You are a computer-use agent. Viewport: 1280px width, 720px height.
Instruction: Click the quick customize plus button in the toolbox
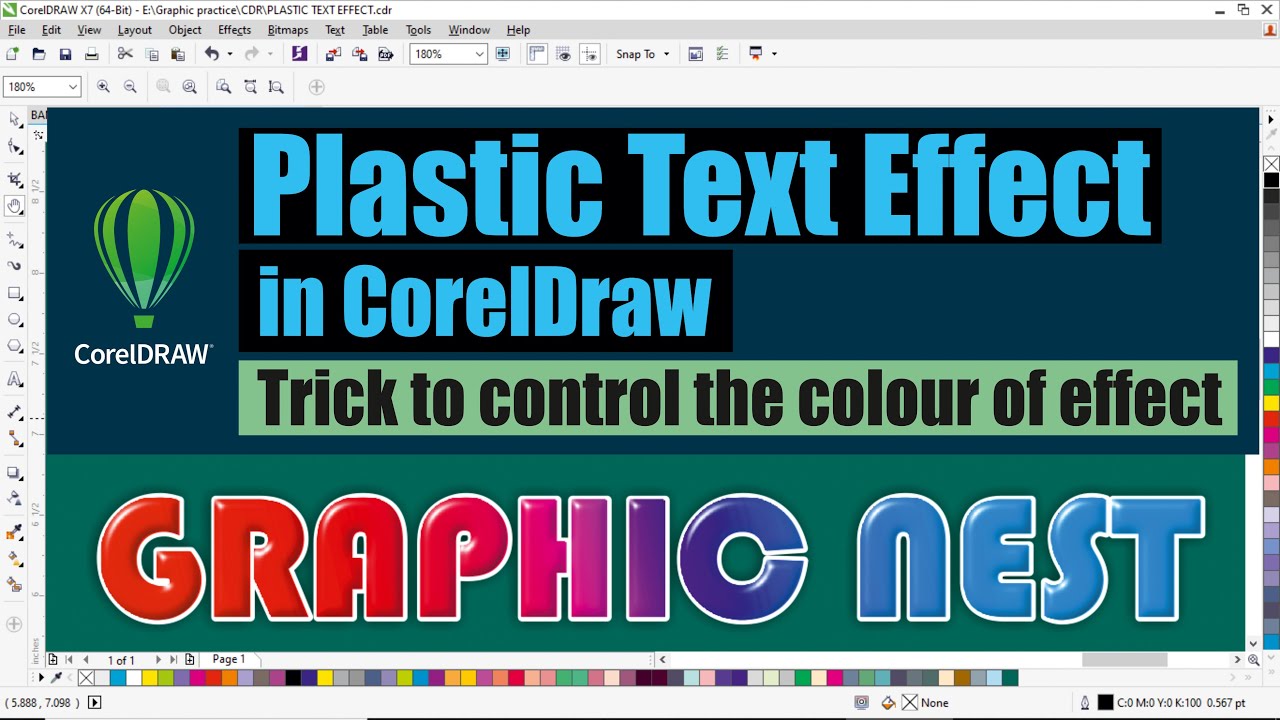[x=14, y=624]
